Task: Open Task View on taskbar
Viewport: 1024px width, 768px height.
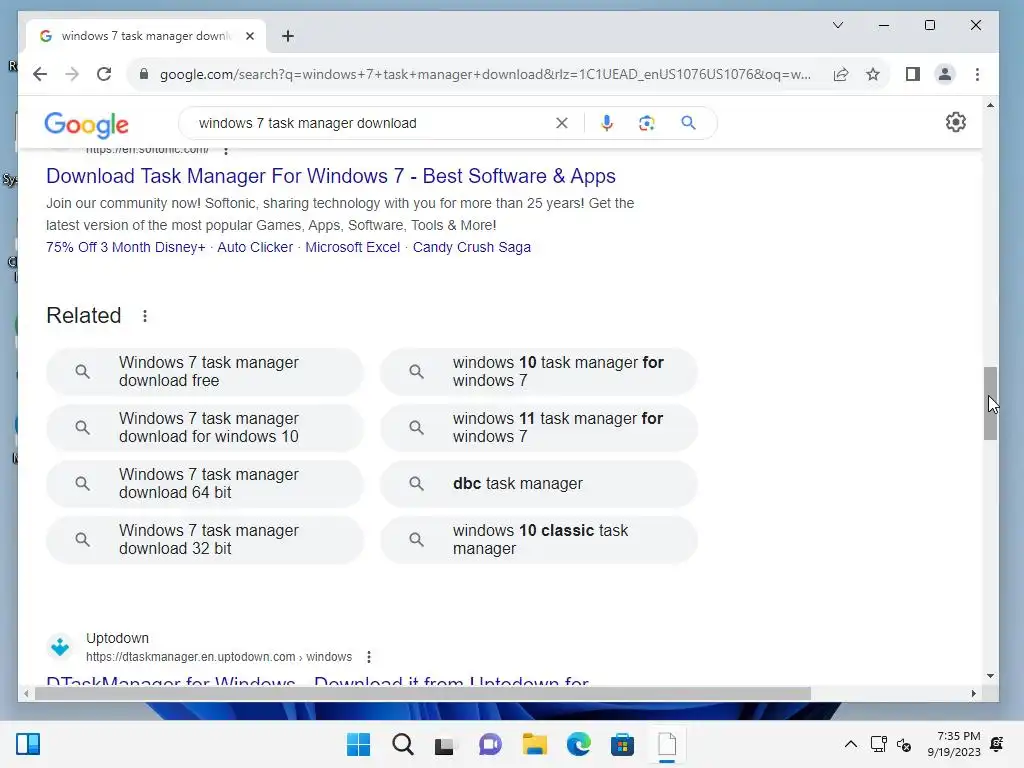Action: [445, 744]
